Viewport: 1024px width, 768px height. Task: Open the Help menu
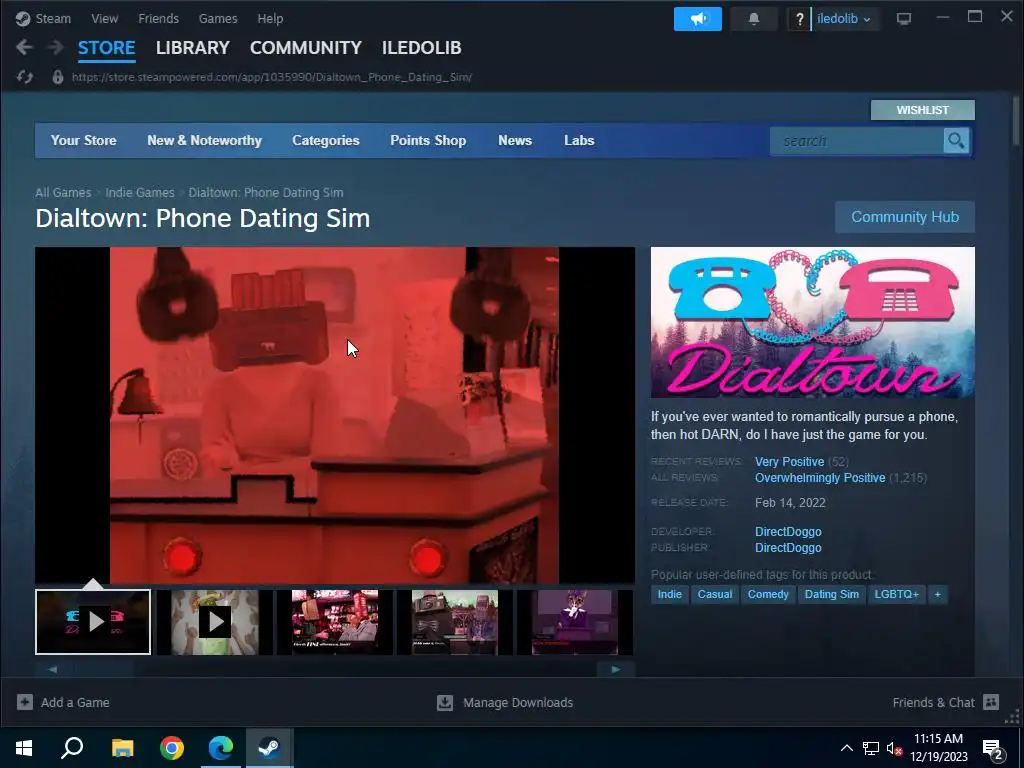coord(270,18)
